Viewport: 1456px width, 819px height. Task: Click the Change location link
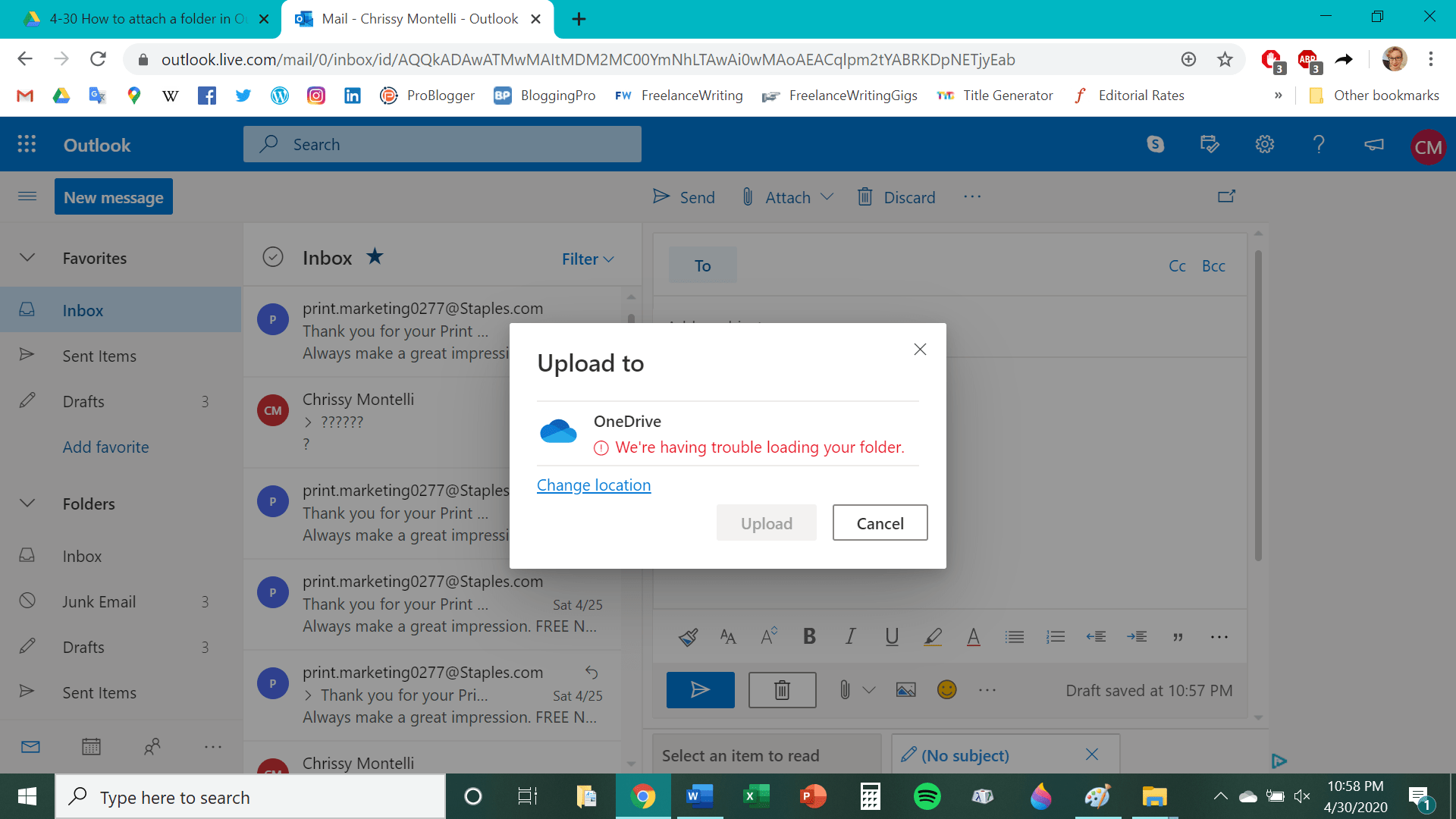(593, 485)
